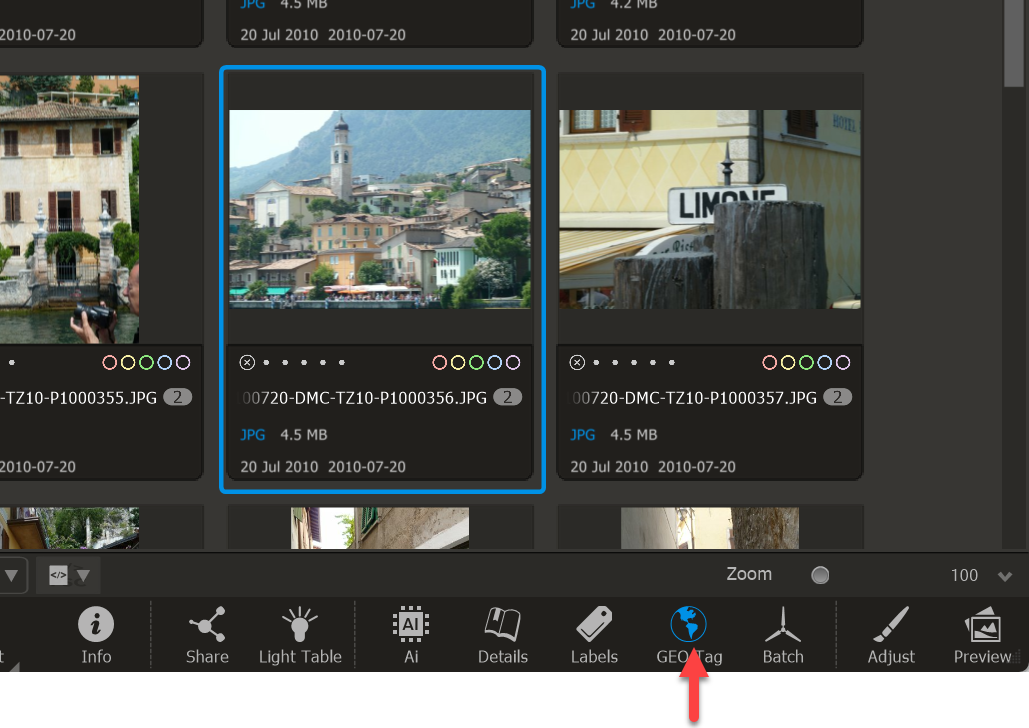This screenshot has height=728, width=1029.
Task: Select the town view thumbnail P1000356
Action: [380, 209]
